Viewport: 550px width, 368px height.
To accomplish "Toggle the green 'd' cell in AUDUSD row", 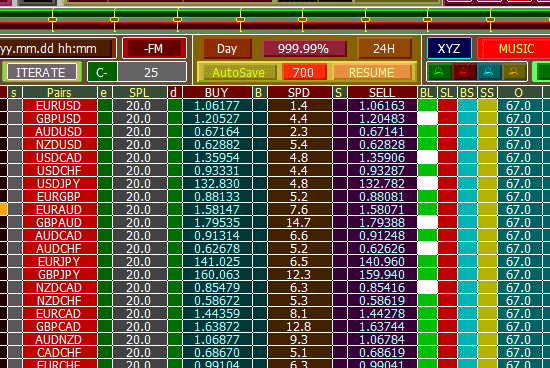I will pyautogui.click(x=174, y=131).
